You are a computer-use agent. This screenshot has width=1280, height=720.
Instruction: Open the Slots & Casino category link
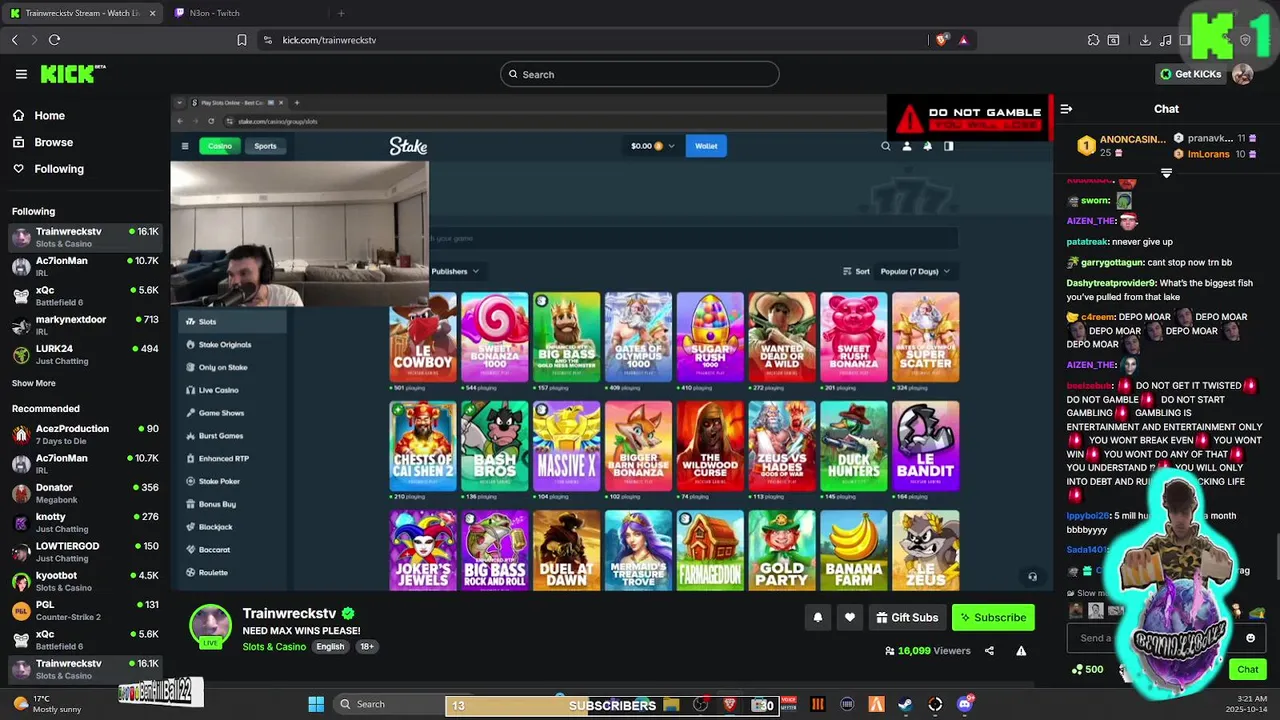coord(274,647)
